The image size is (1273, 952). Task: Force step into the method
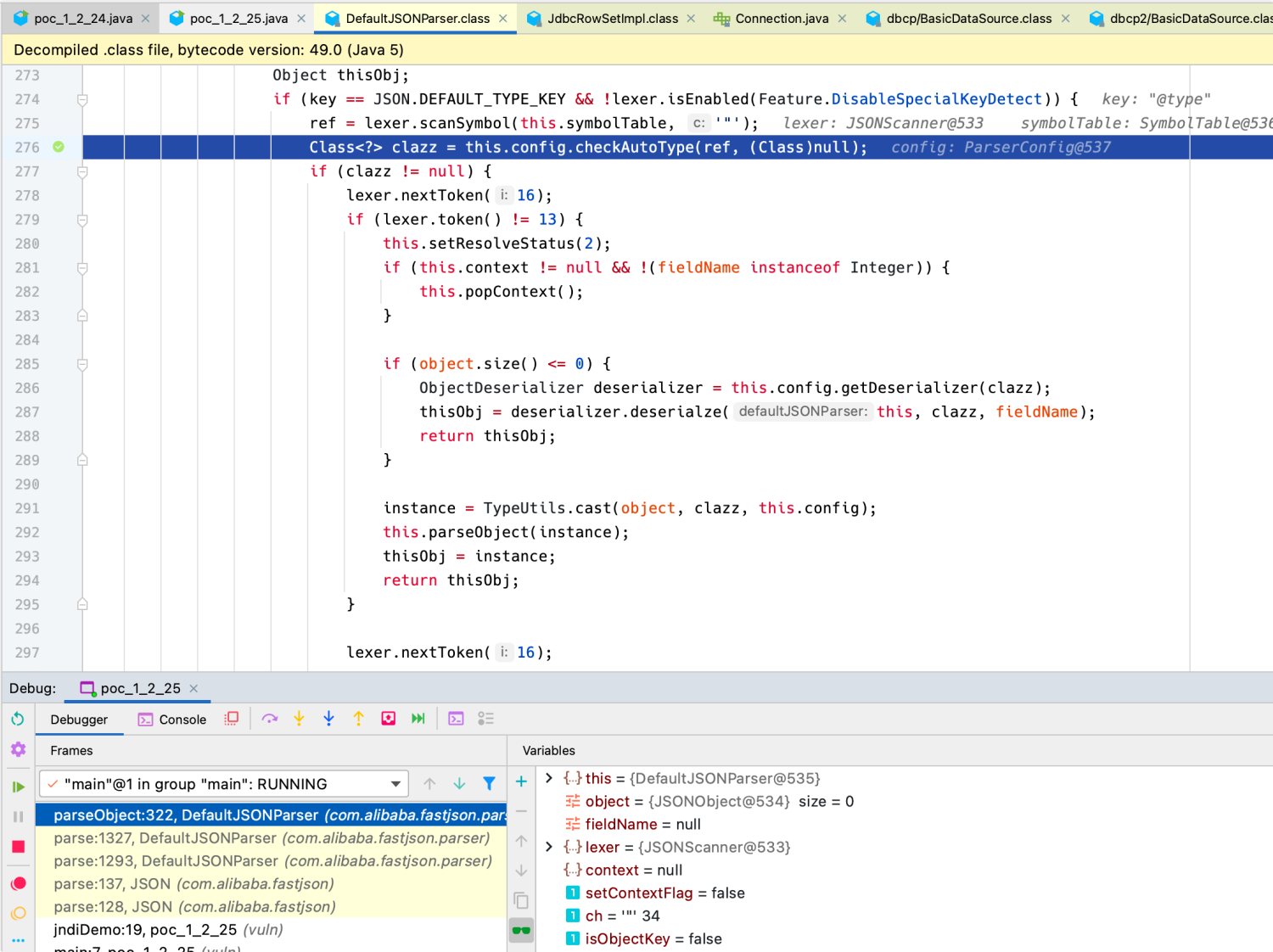[x=328, y=719]
